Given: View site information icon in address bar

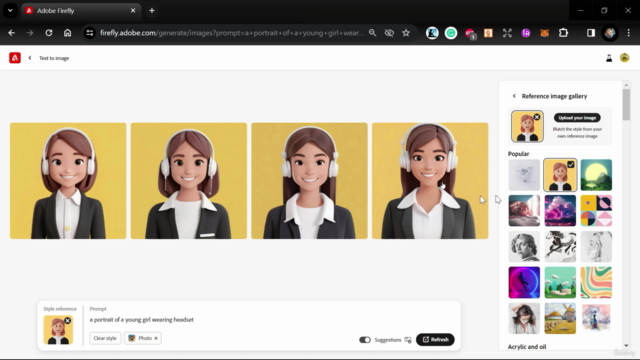Looking at the screenshot, I should pyautogui.click(x=89, y=33).
